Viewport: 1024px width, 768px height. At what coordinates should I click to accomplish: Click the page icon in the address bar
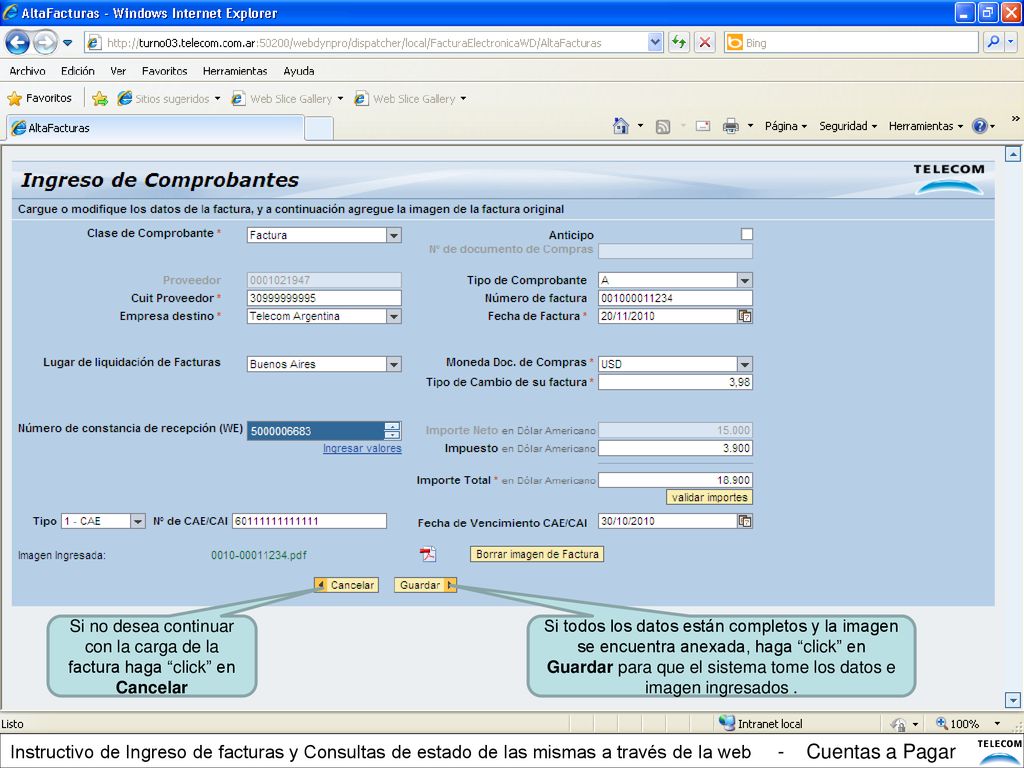[95, 43]
